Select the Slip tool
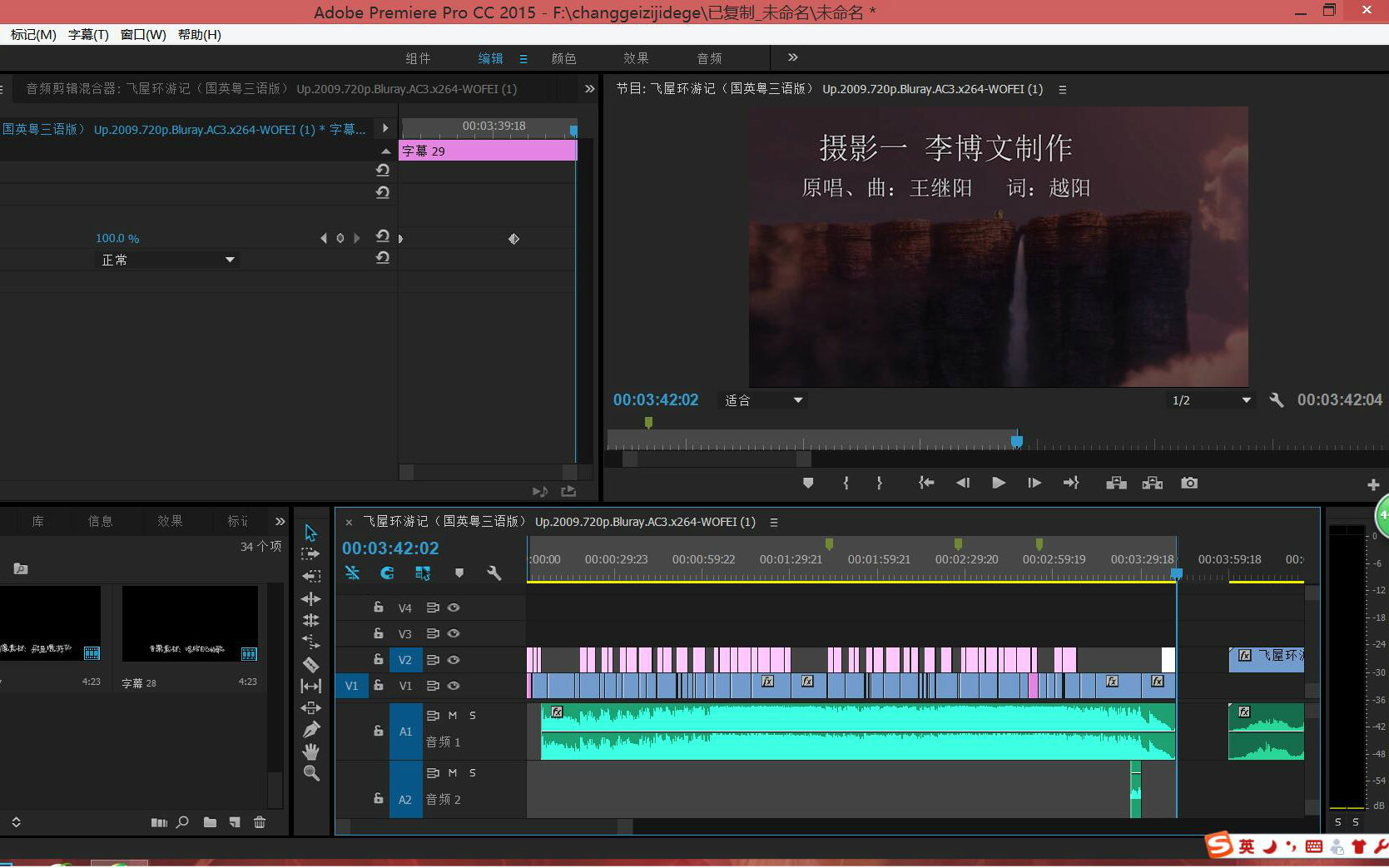The width and height of the screenshot is (1389, 868). pyautogui.click(x=310, y=686)
